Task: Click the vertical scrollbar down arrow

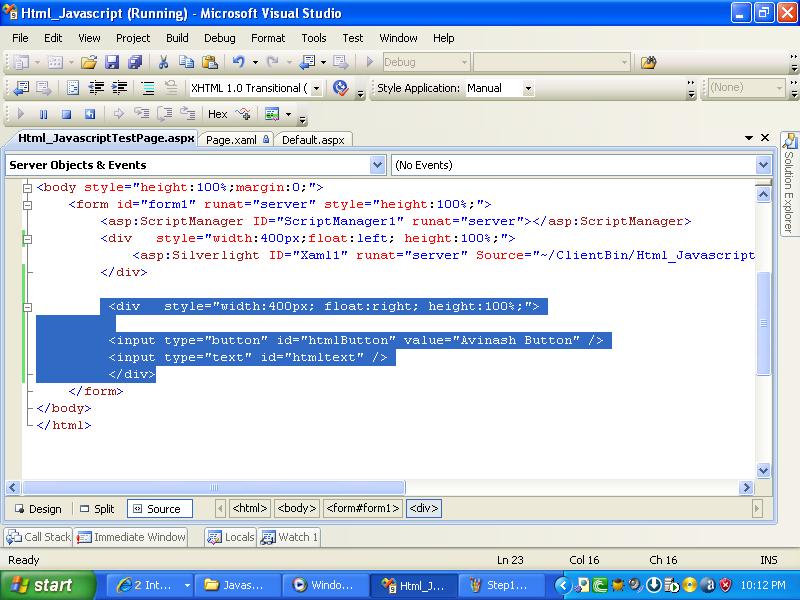Action: (x=763, y=470)
